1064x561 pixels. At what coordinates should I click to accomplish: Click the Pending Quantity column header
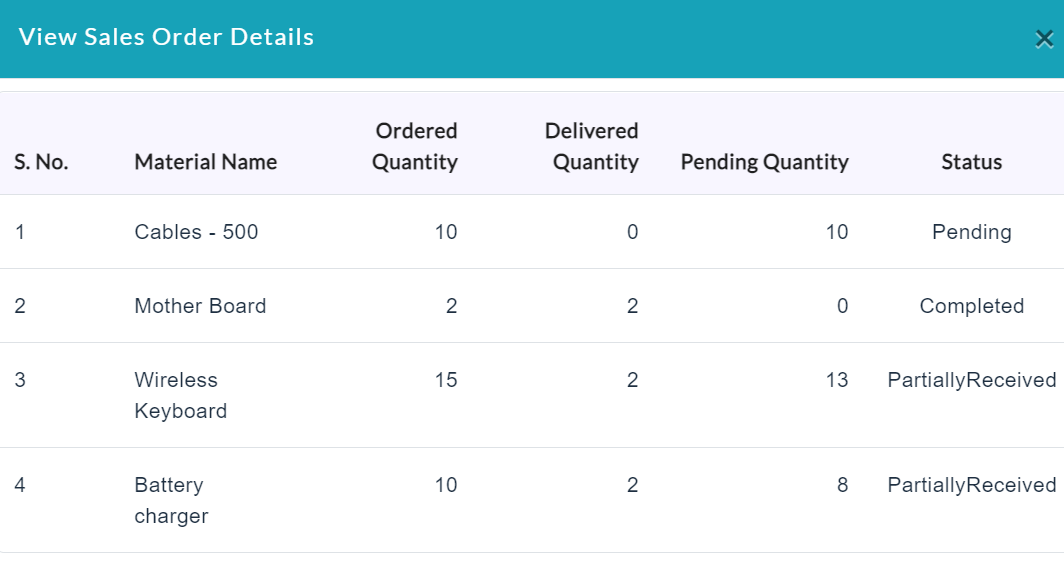(x=765, y=162)
